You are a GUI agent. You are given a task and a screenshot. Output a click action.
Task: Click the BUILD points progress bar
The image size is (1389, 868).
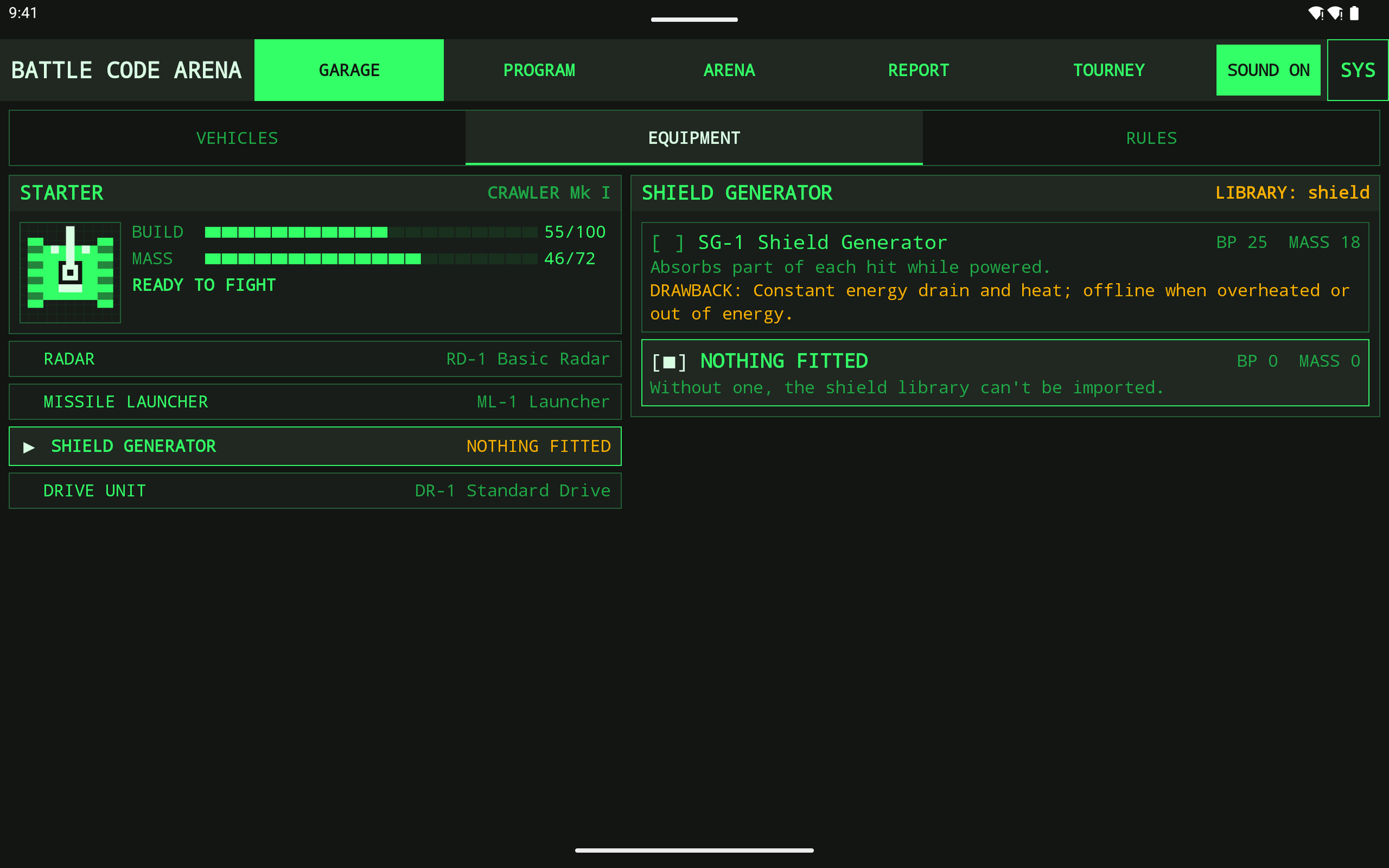click(371, 232)
